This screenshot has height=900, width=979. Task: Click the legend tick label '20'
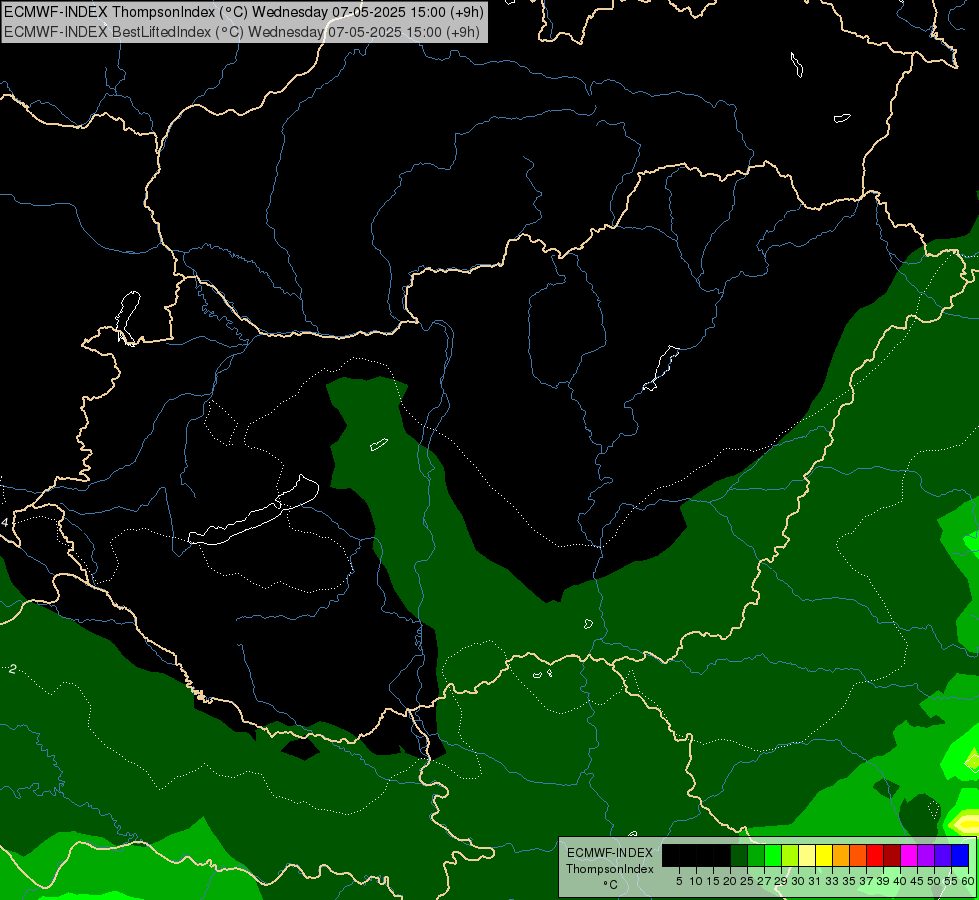pyautogui.click(x=730, y=881)
